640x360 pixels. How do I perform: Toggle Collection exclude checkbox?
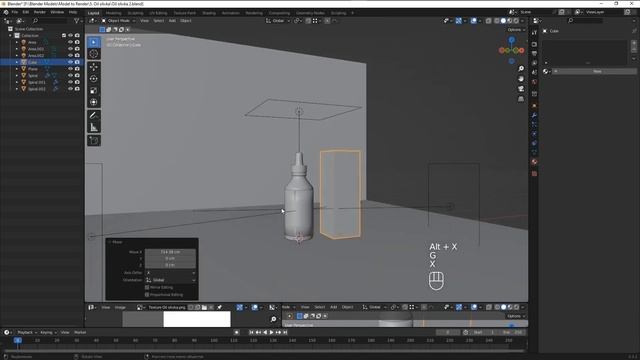click(x=64, y=36)
